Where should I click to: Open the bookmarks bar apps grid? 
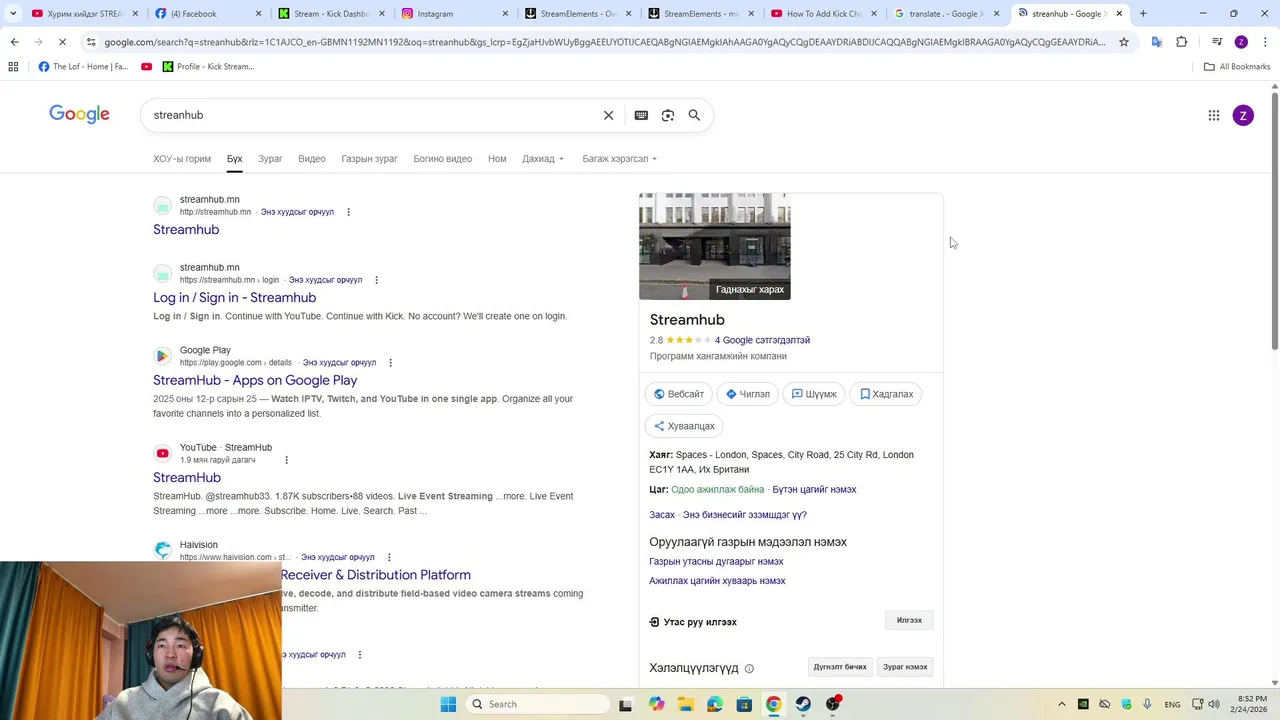coord(13,66)
